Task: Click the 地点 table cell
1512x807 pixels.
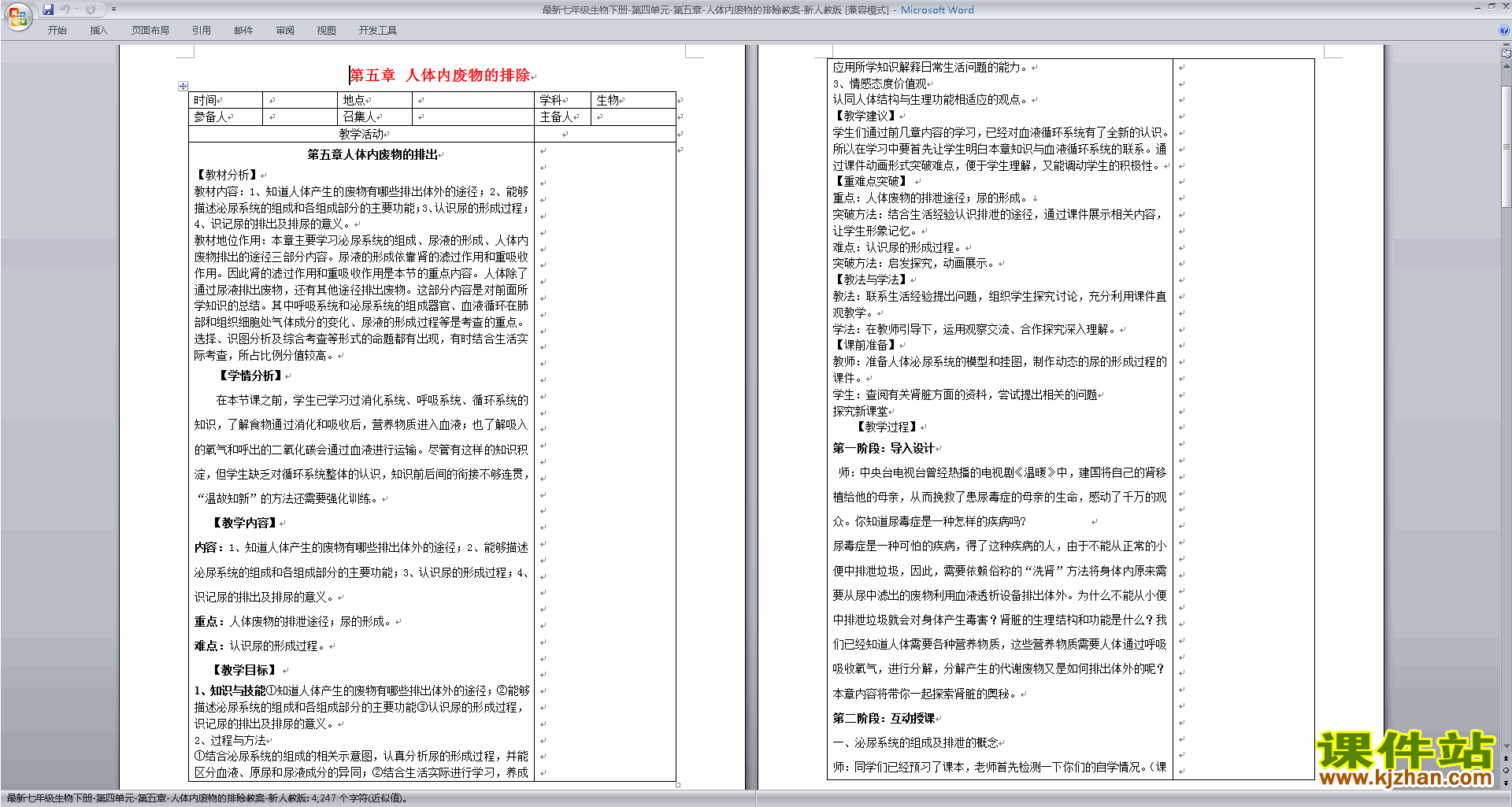Action: tap(375, 100)
